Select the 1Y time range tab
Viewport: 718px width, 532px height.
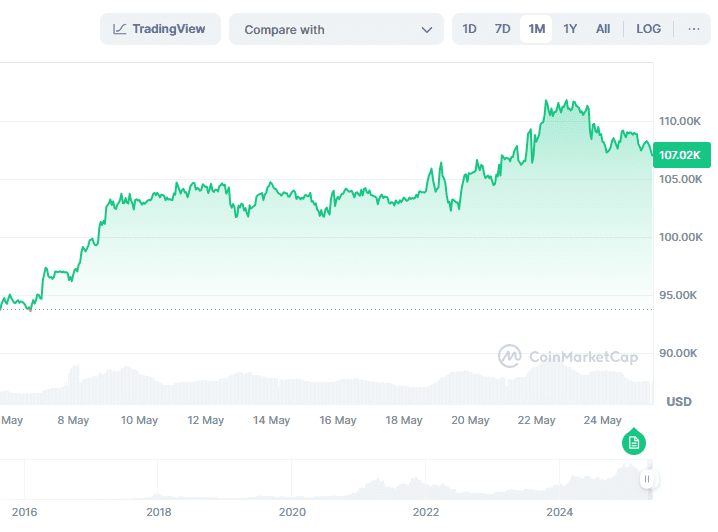(x=570, y=29)
